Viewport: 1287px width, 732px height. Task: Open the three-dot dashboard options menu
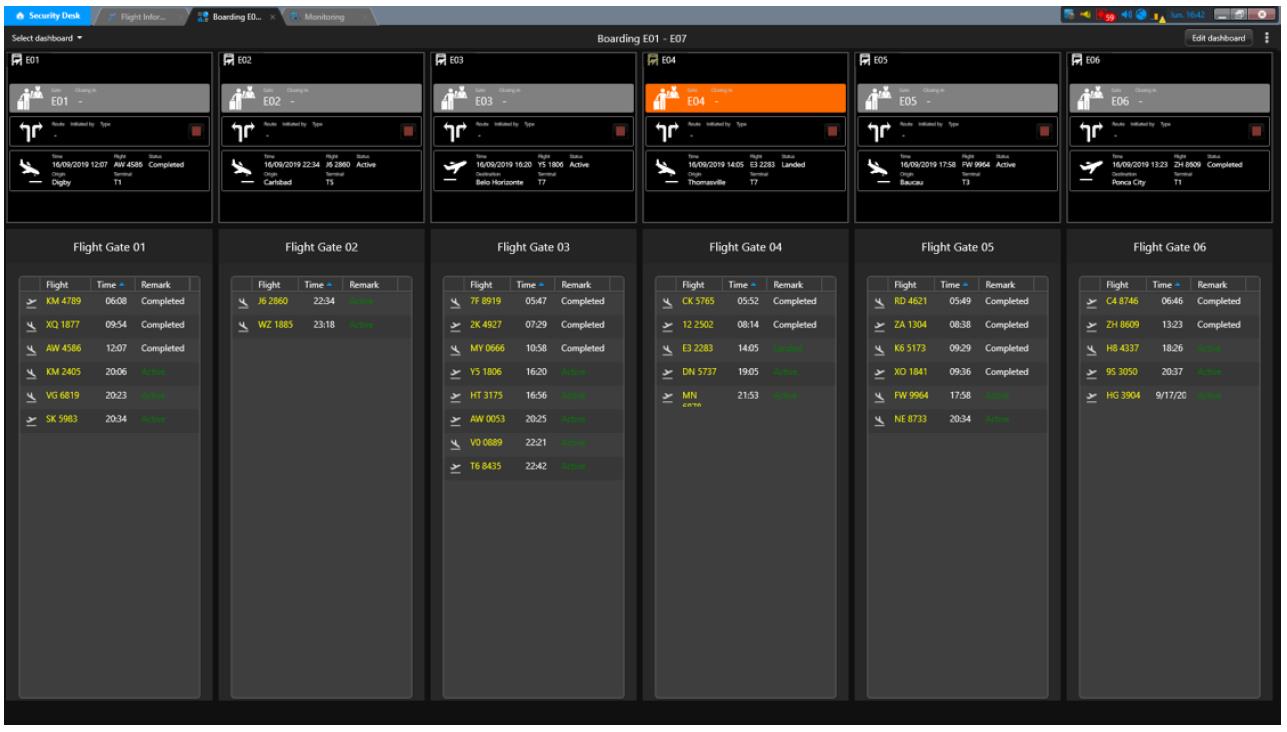click(1267, 38)
